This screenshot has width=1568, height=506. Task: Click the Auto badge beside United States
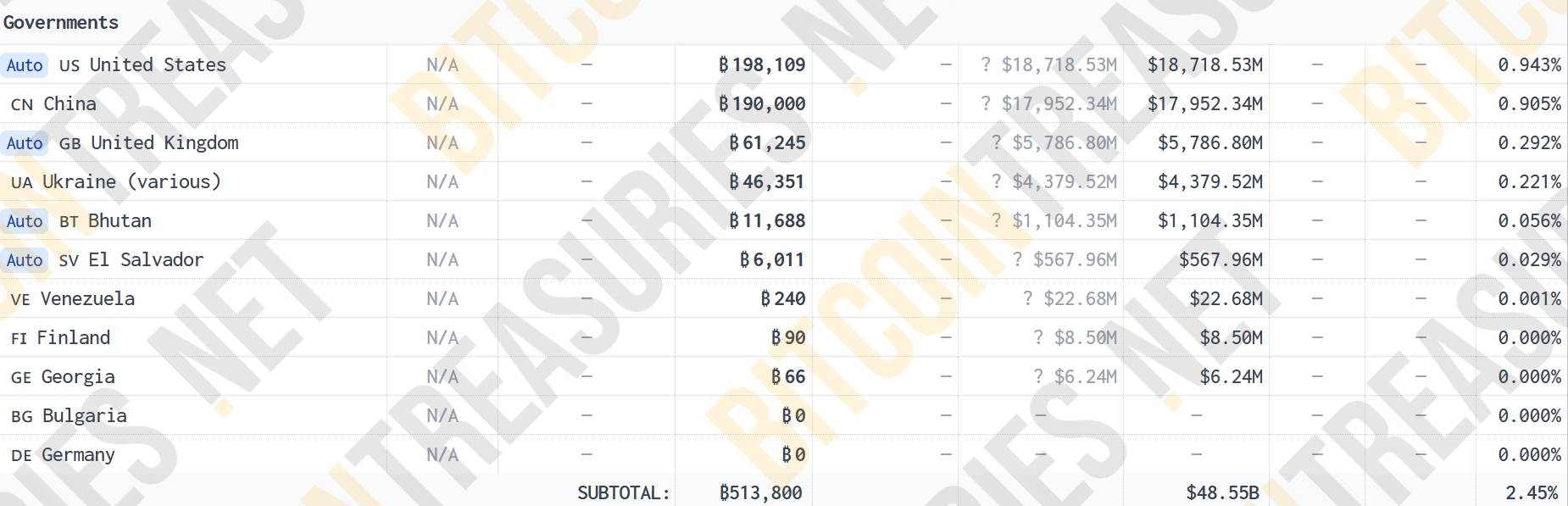(x=25, y=65)
